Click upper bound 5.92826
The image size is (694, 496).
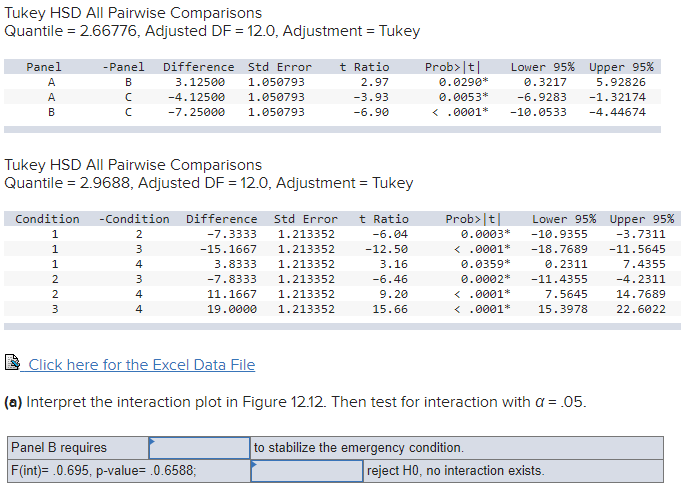pyautogui.click(x=621, y=82)
